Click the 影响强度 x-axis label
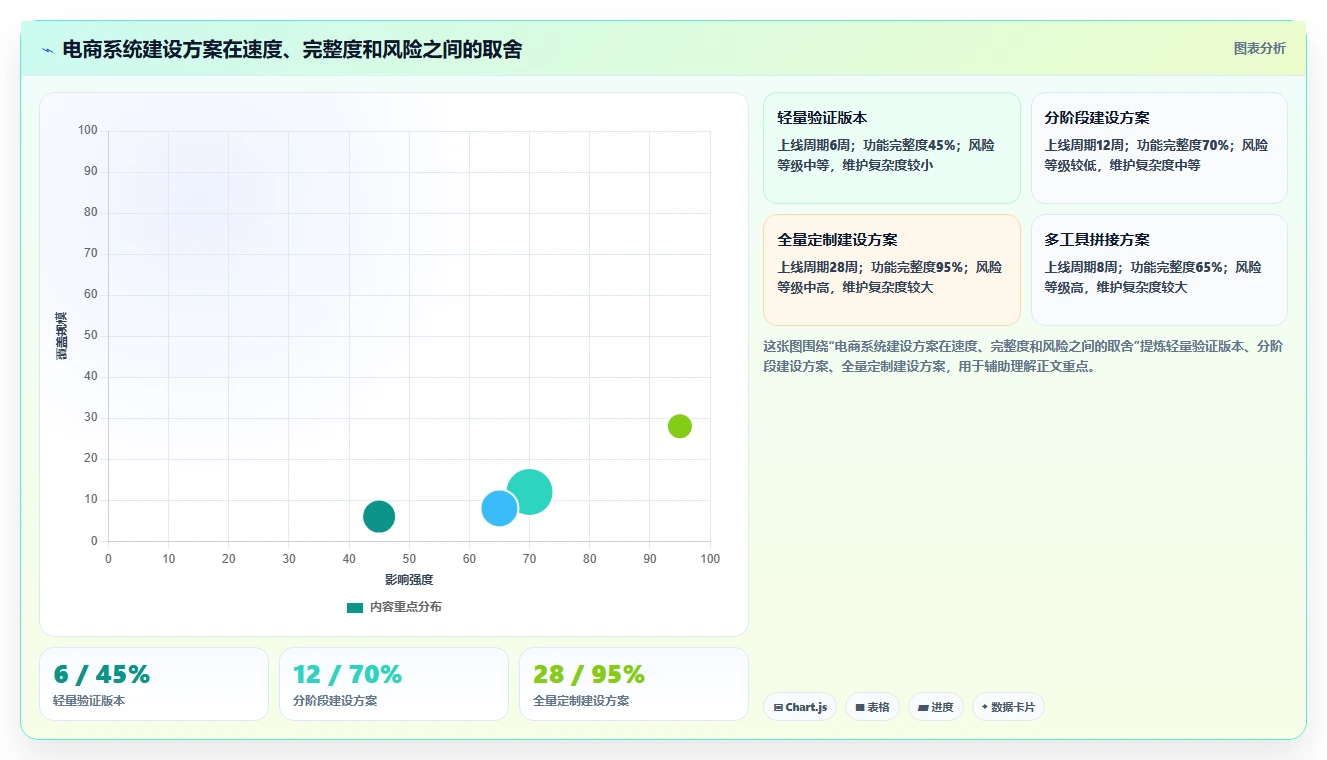 pos(409,580)
